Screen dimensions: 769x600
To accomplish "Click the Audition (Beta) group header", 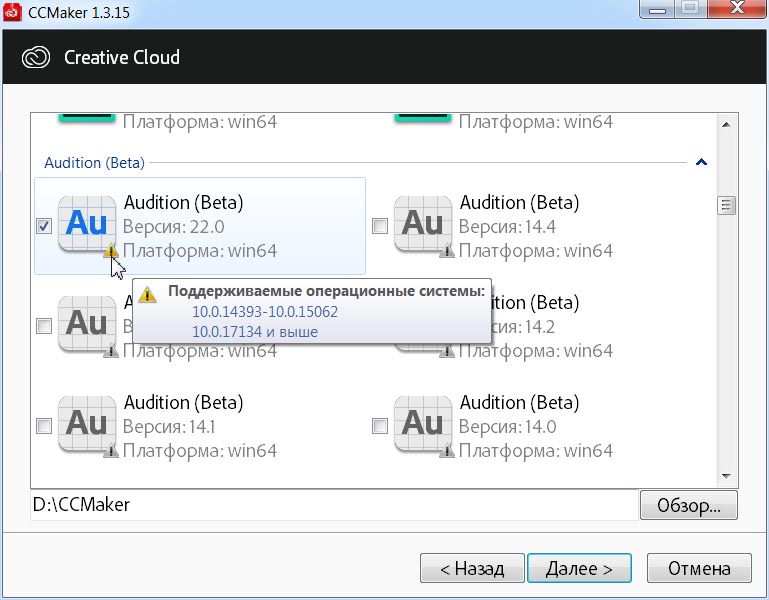I will coord(95,162).
